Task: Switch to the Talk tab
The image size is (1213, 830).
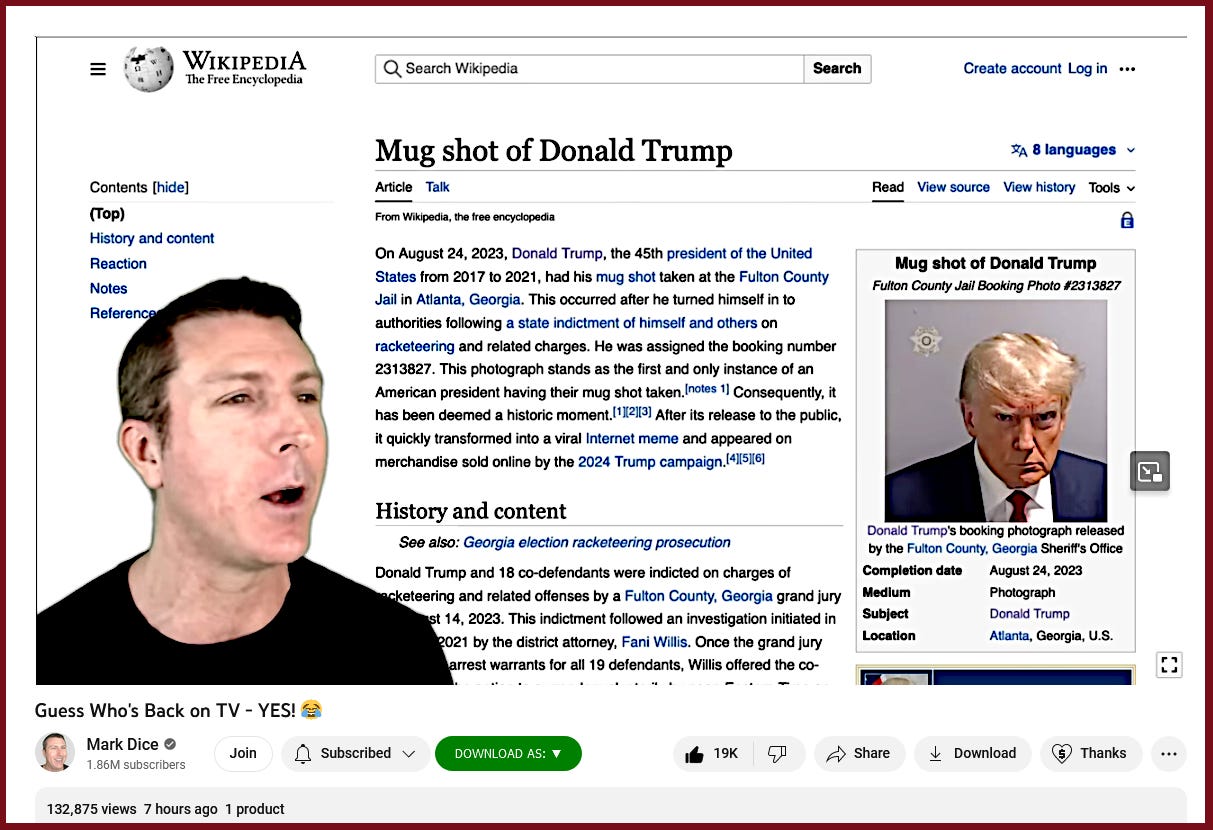Action: [x=437, y=187]
